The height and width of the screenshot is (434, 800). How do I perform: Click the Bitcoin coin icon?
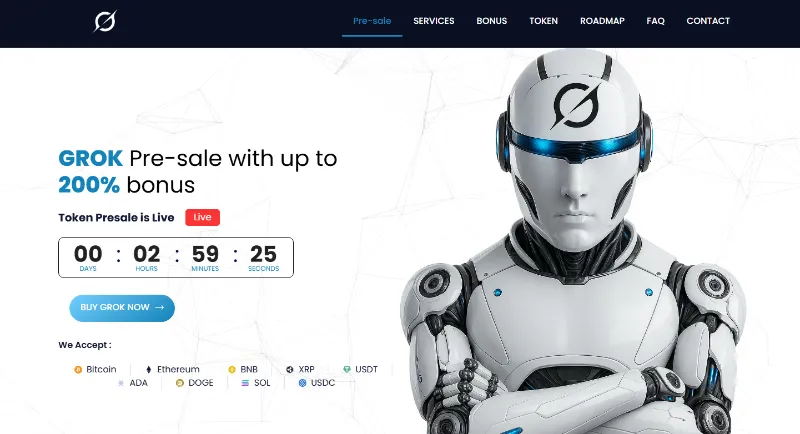point(78,370)
